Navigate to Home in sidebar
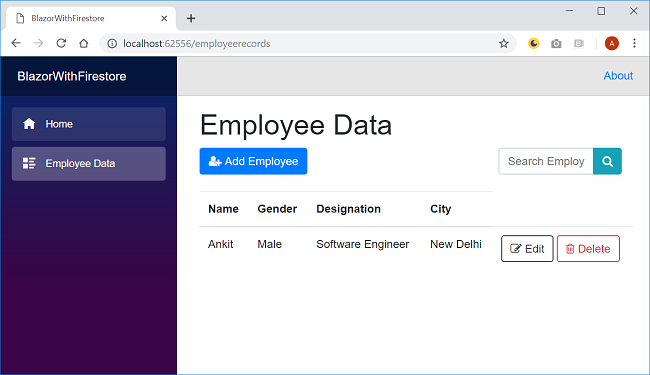This screenshot has height=375, width=650. coord(89,124)
